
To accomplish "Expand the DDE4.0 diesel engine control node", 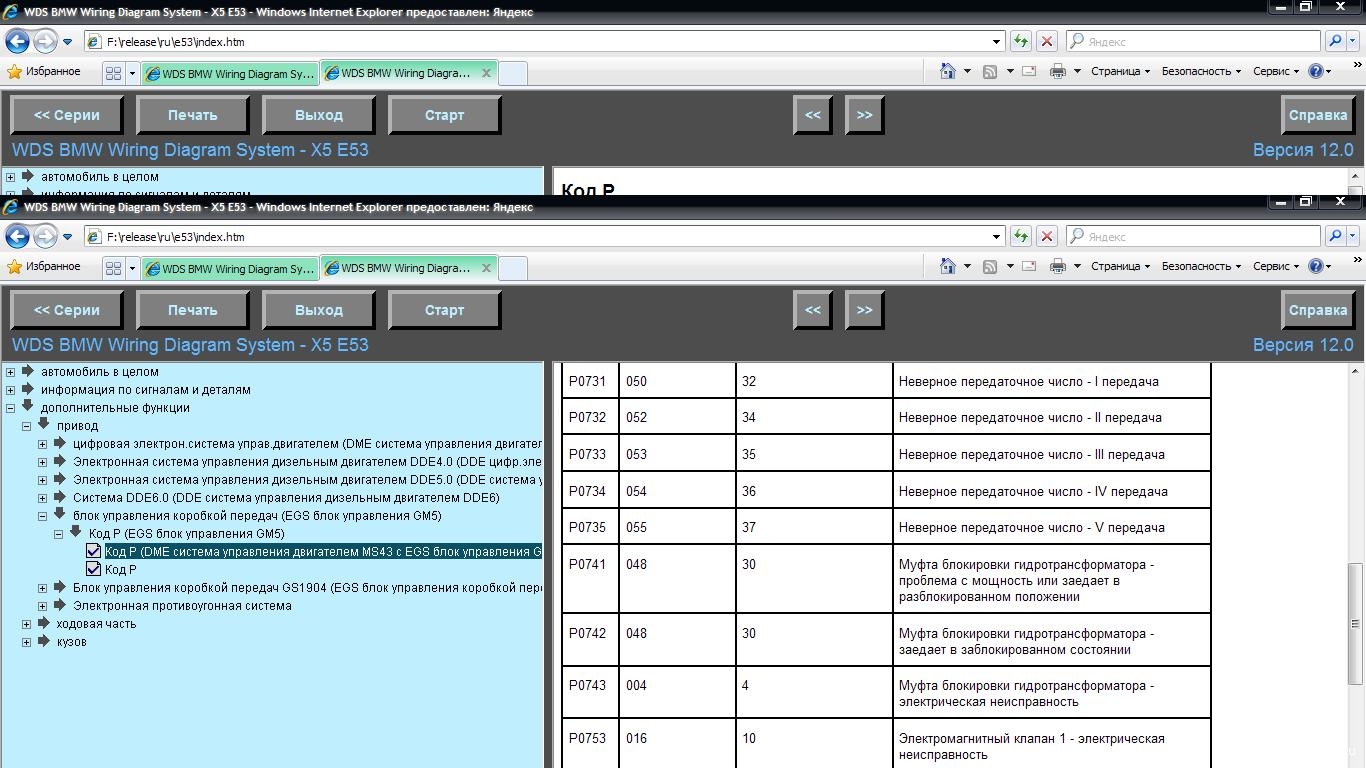I will point(43,462).
